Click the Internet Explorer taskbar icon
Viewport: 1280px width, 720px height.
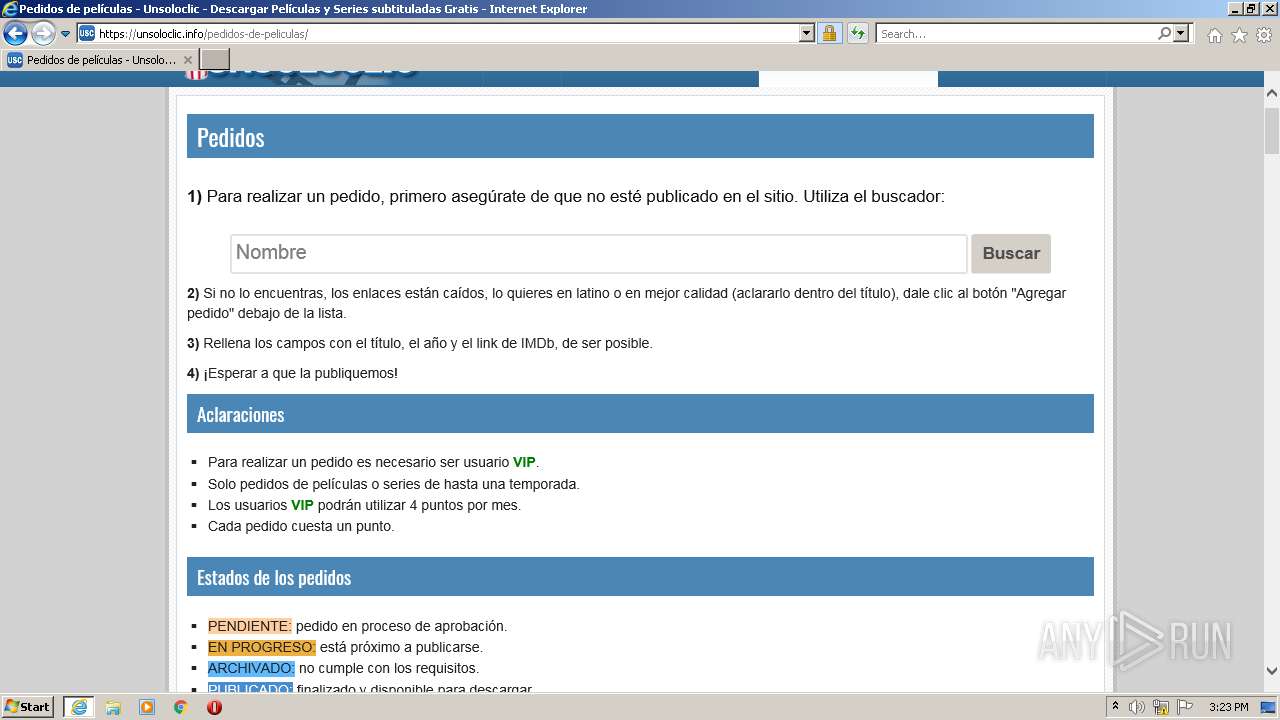[x=78, y=707]
